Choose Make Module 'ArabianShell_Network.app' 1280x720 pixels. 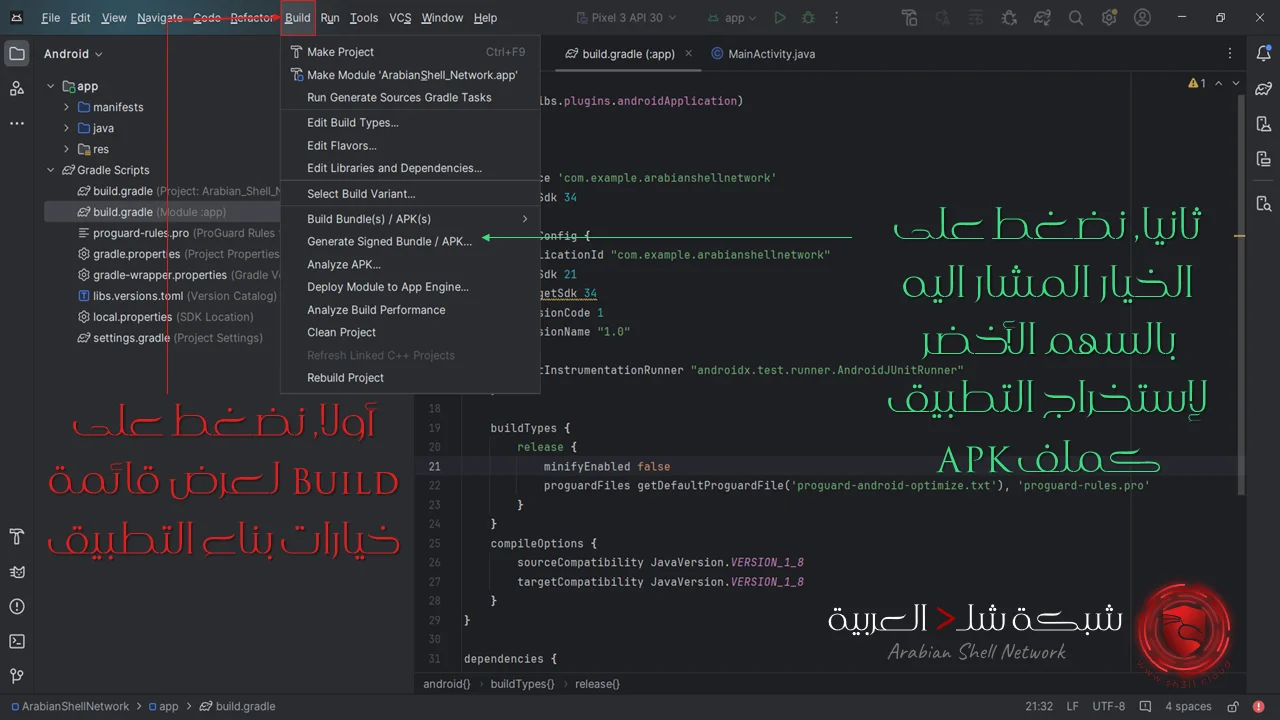point(410,75)
